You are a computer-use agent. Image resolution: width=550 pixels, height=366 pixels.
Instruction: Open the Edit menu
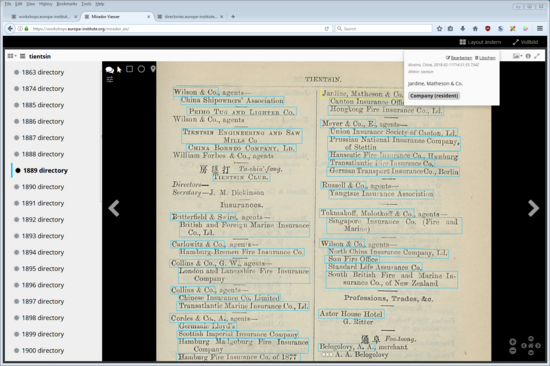coord(19,4)
